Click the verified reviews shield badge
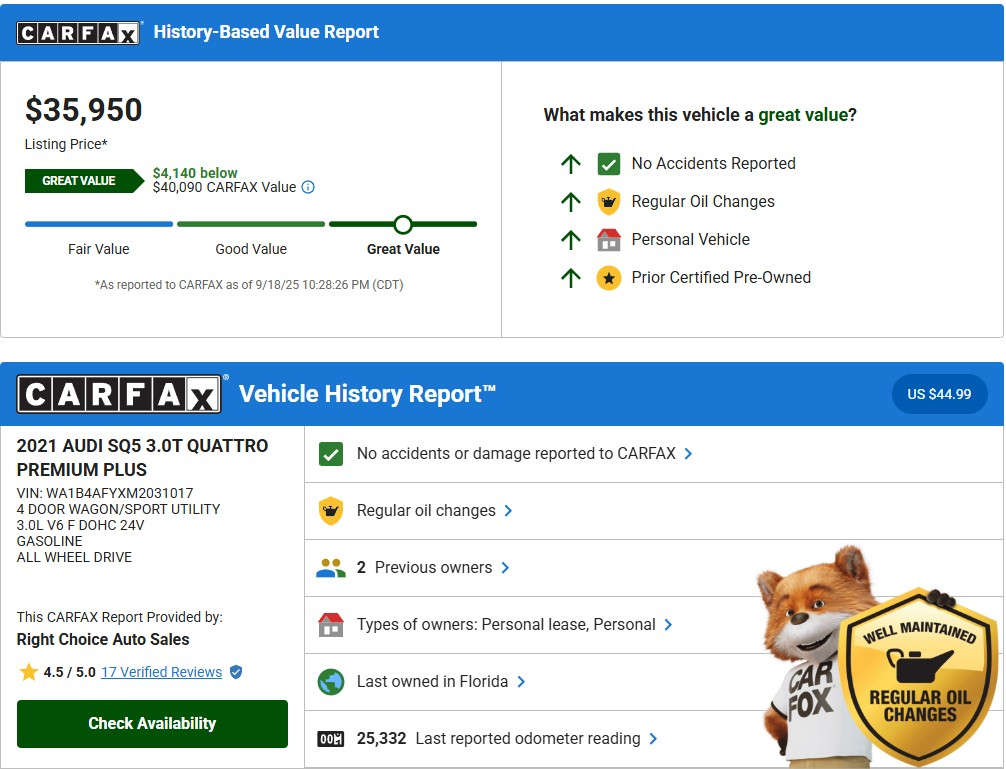The width and height of the screenshot is (1006, 769). (x=236, y=672)
